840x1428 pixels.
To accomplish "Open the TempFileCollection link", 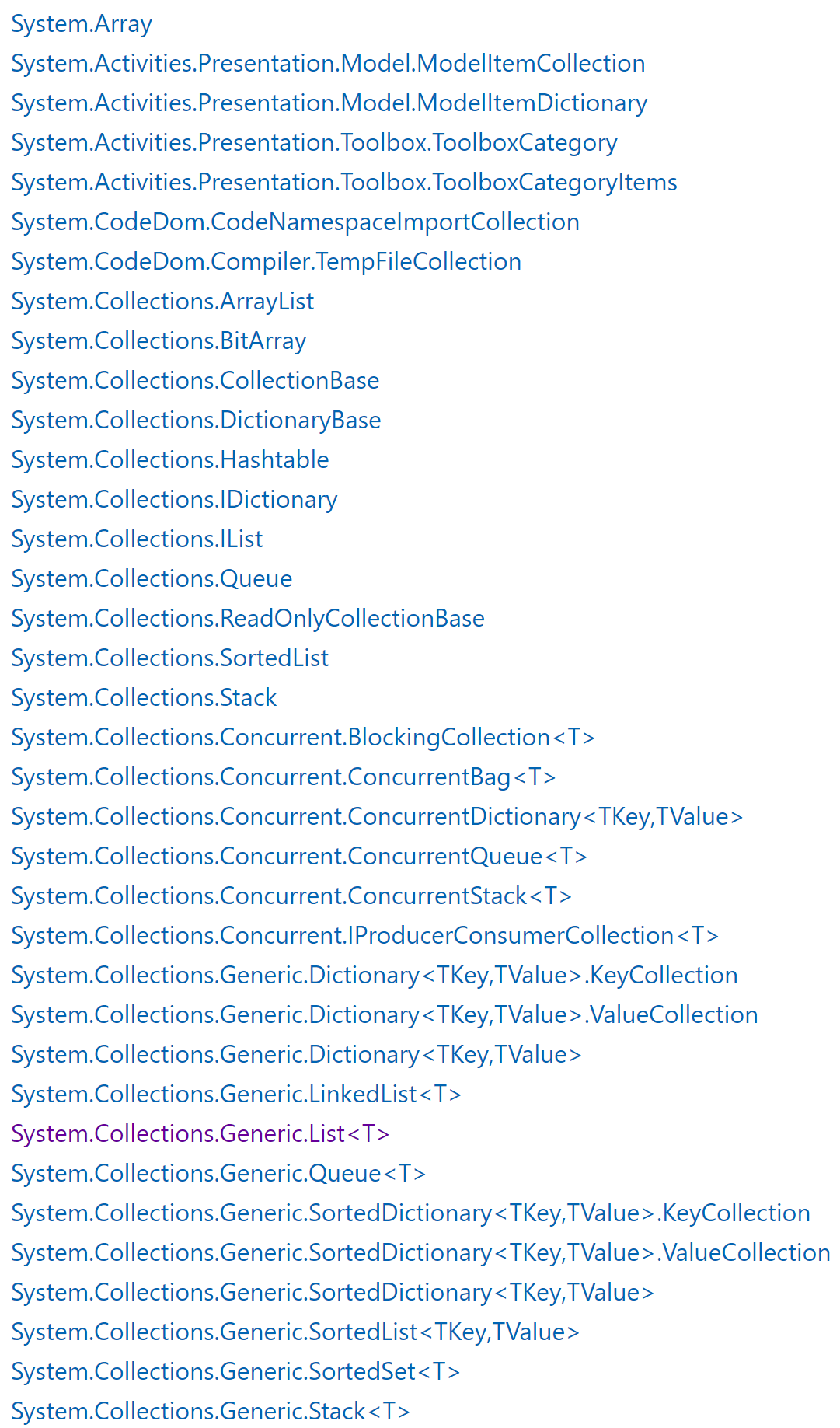I will (267, 262).
